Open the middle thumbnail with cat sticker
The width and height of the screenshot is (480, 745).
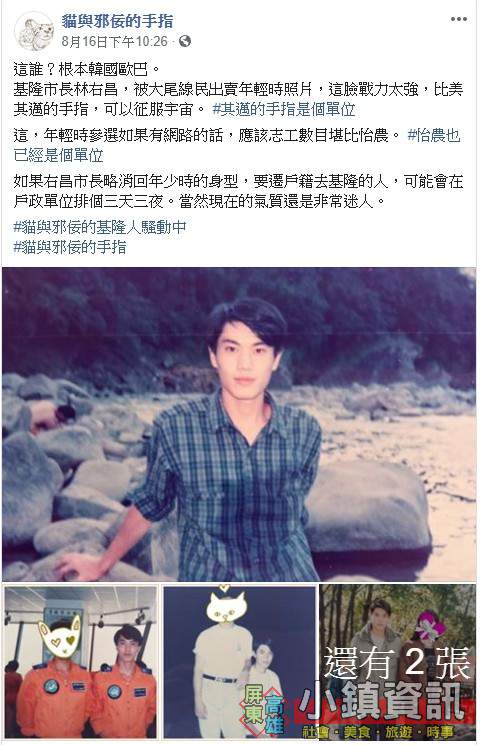[239, 662]
